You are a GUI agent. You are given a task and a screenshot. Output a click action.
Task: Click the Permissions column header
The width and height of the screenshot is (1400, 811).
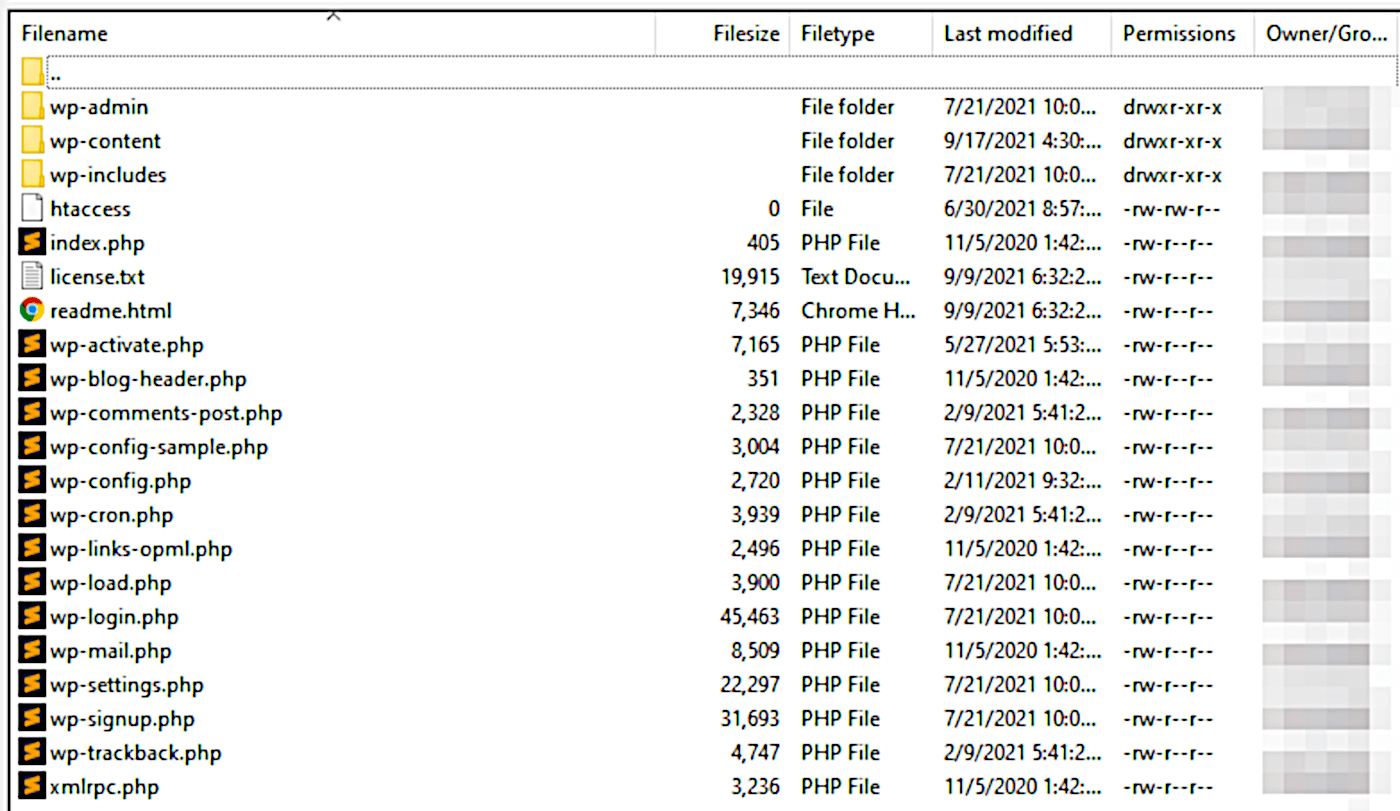coord(1180,33)
